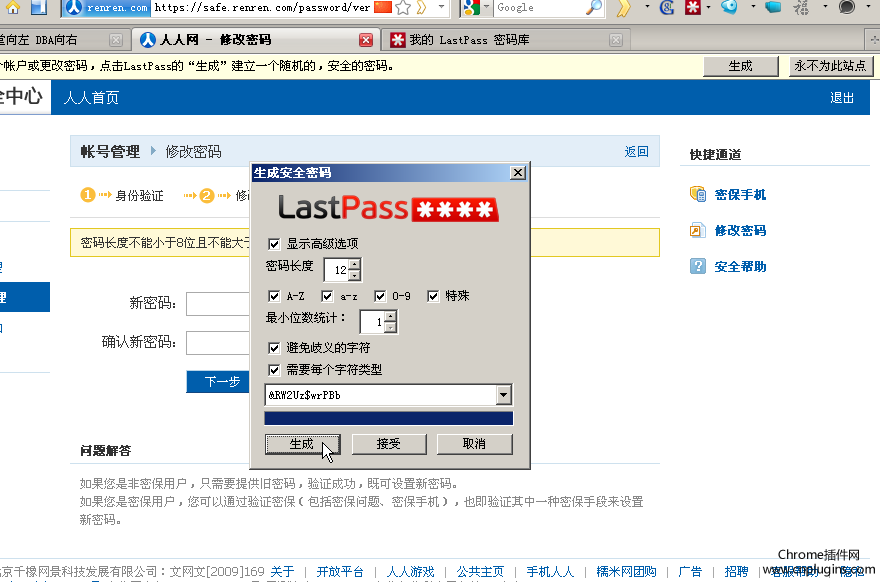Click the generated password text field
The image size is (880, 582).
pyautogui.click(x=381, y=395)
